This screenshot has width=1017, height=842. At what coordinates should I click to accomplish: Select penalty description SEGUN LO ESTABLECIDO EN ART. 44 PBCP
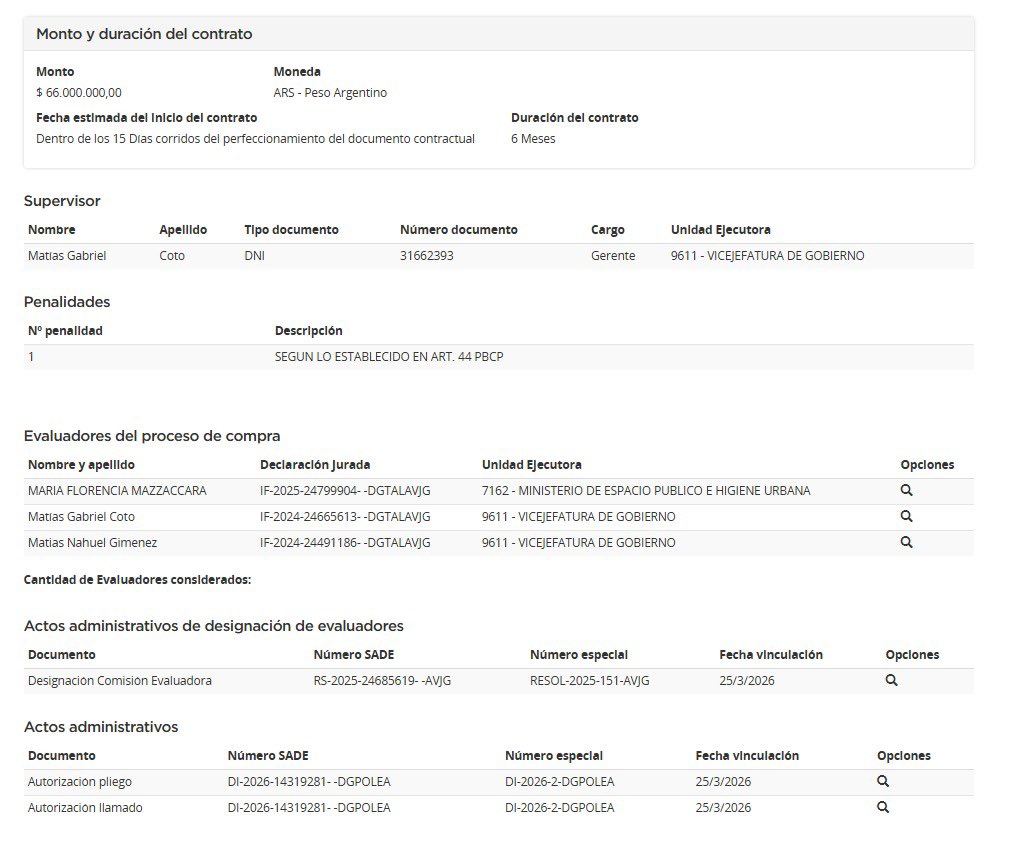[x=389, y=357]
